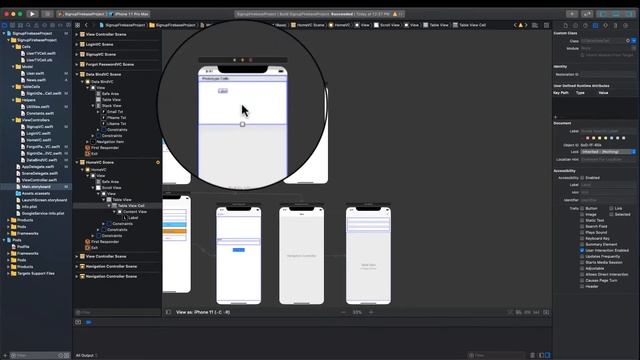Open the Custom Class dropdown

(x=634, y=41)
